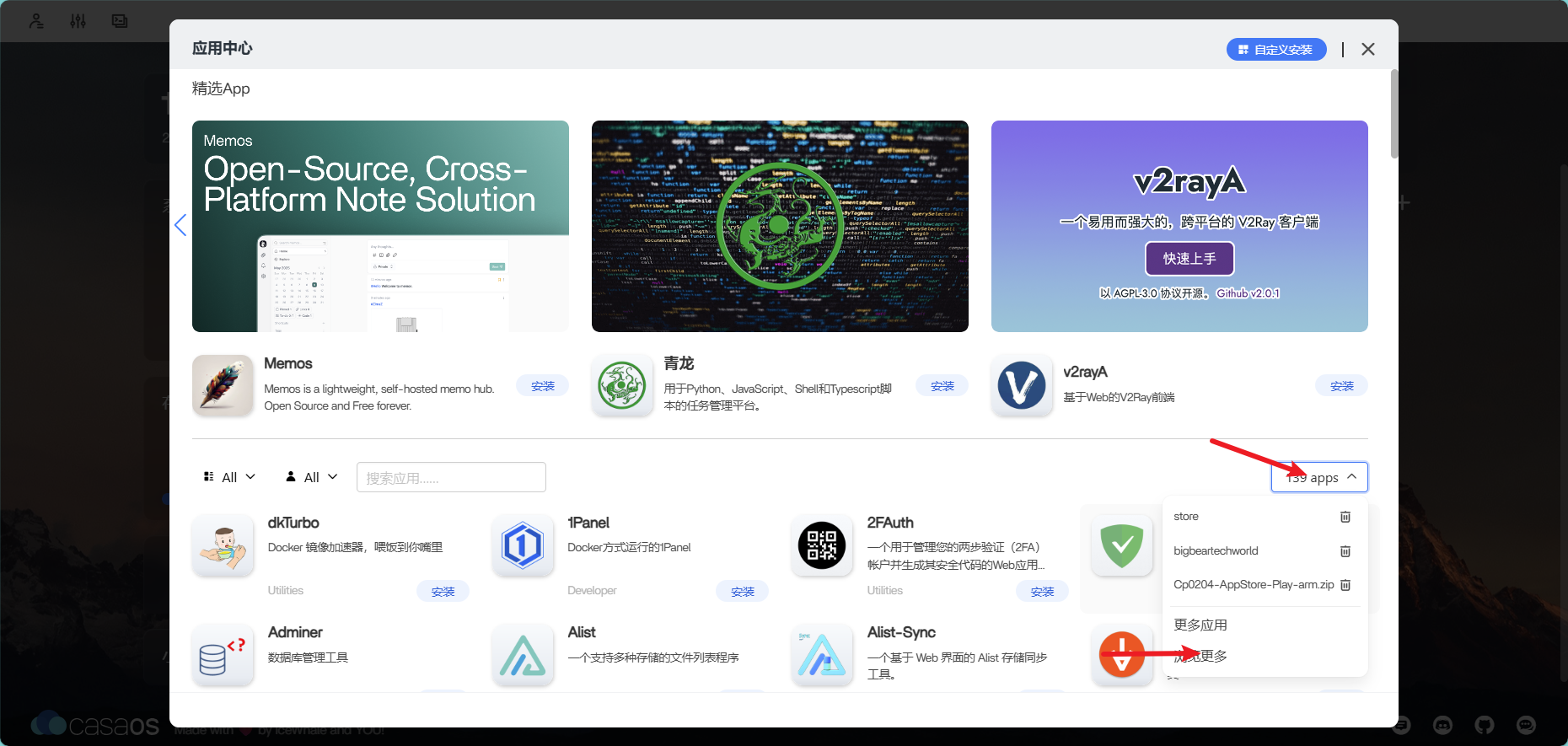Delete the bigbeartechworld source with trash icon
The width and height of the screenshot is (1568, 746).
[x=1345, y=550]
